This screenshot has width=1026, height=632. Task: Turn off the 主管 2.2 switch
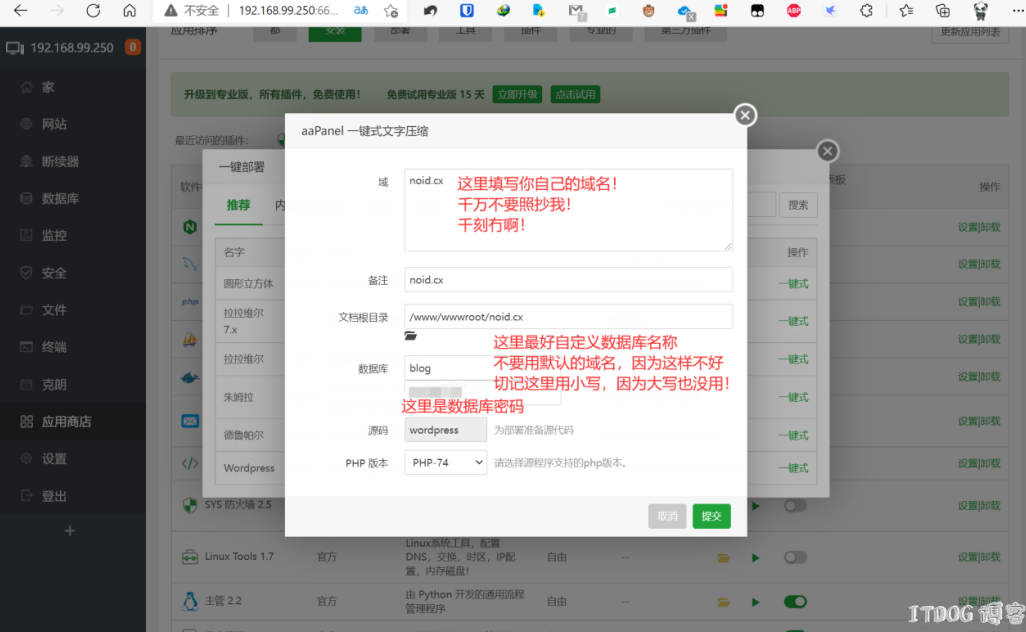[795, 602]
